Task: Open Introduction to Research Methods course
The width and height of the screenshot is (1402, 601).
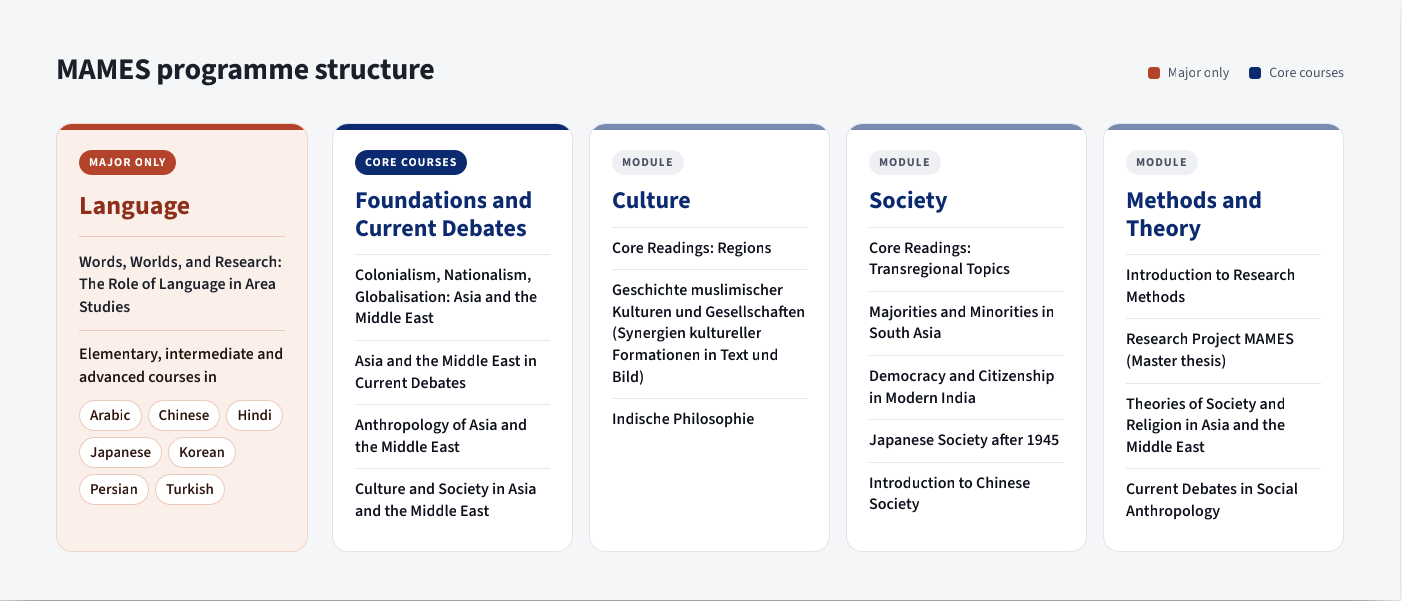Action: [1210, 286]
